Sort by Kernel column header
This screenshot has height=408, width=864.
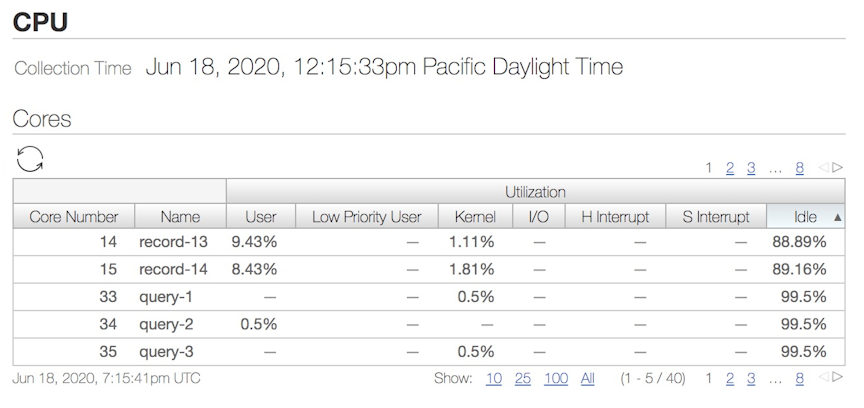(475, 217)
